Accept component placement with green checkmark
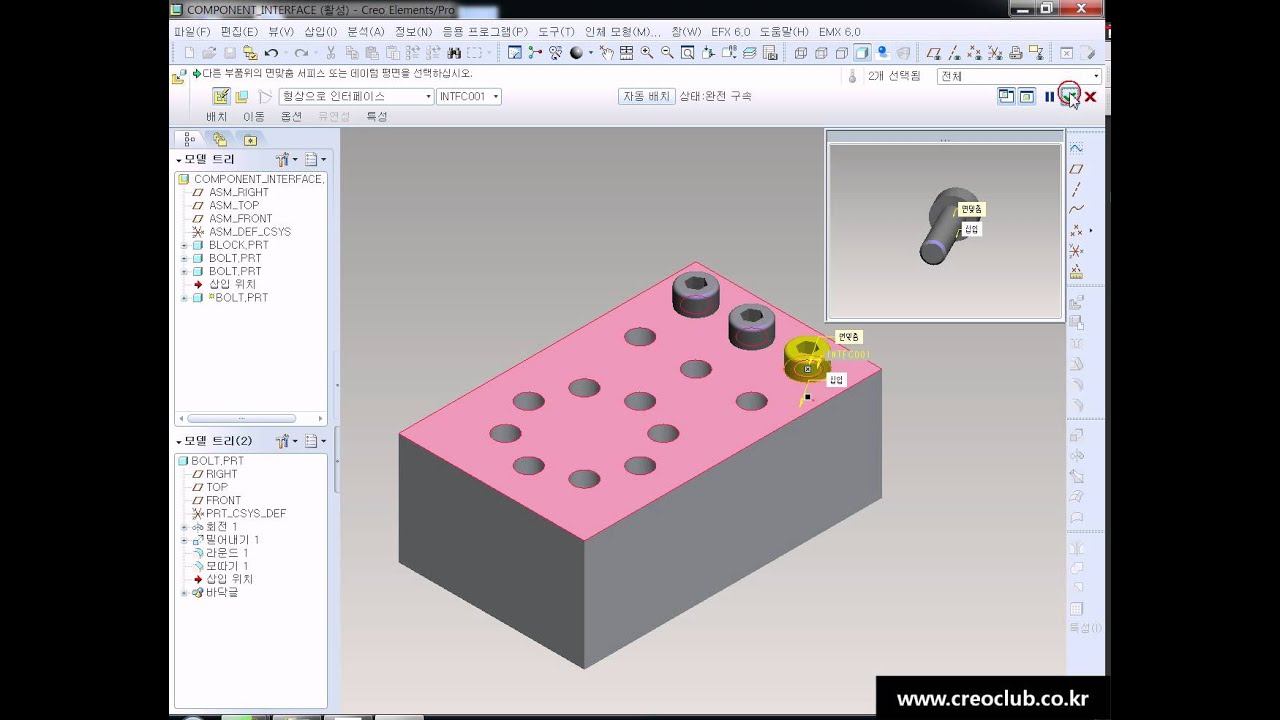Screen dimensions: 1280x720 [x=1070, y=96]
